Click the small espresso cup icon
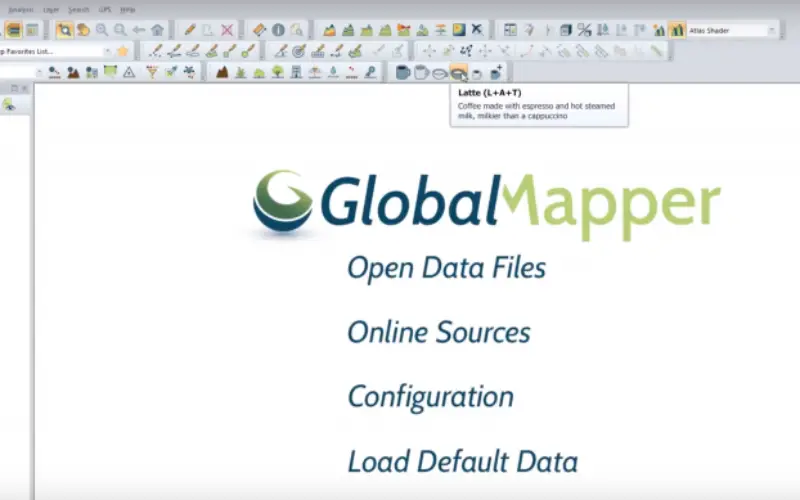 coord(477,74)
